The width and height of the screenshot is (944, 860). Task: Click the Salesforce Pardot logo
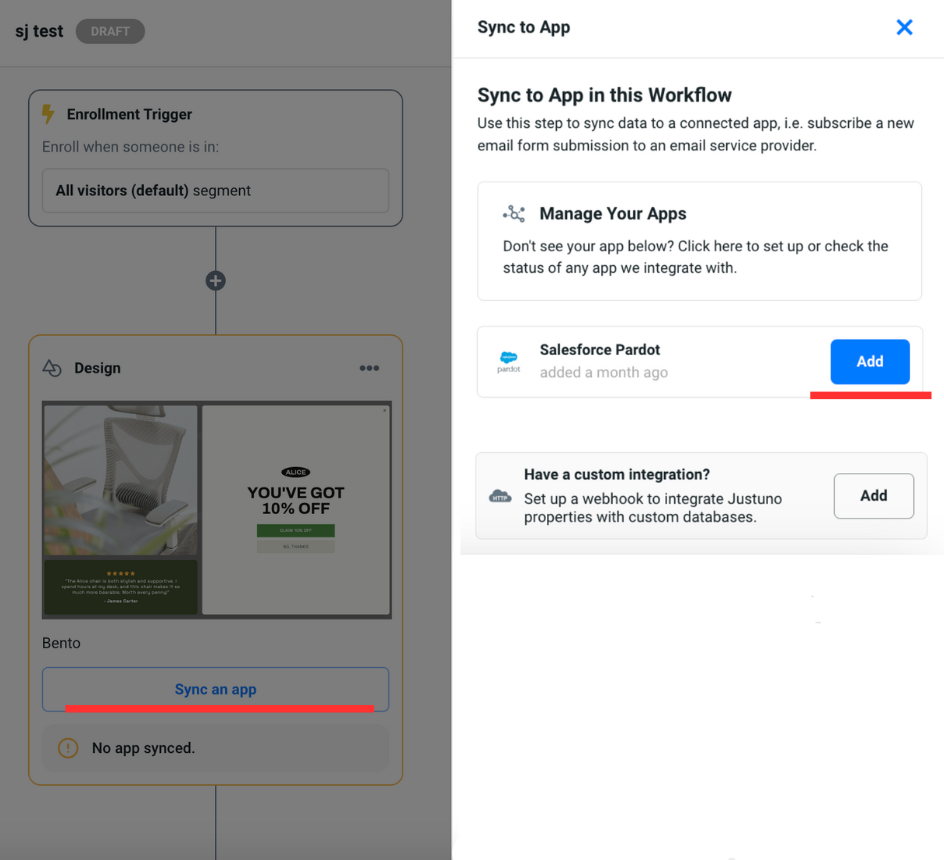(x=509, y=361)
